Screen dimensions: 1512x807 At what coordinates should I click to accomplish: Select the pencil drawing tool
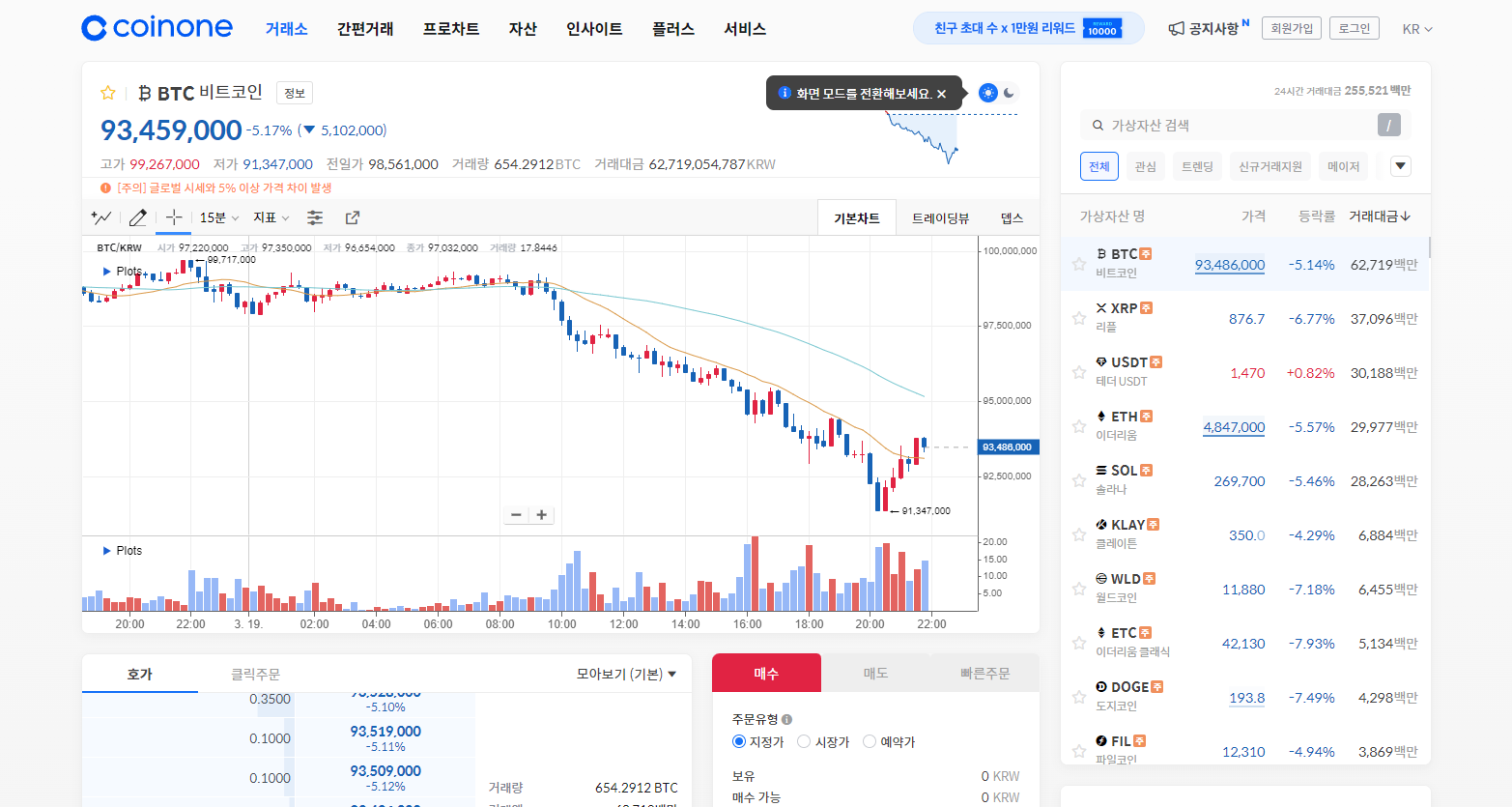coord(138,217)
